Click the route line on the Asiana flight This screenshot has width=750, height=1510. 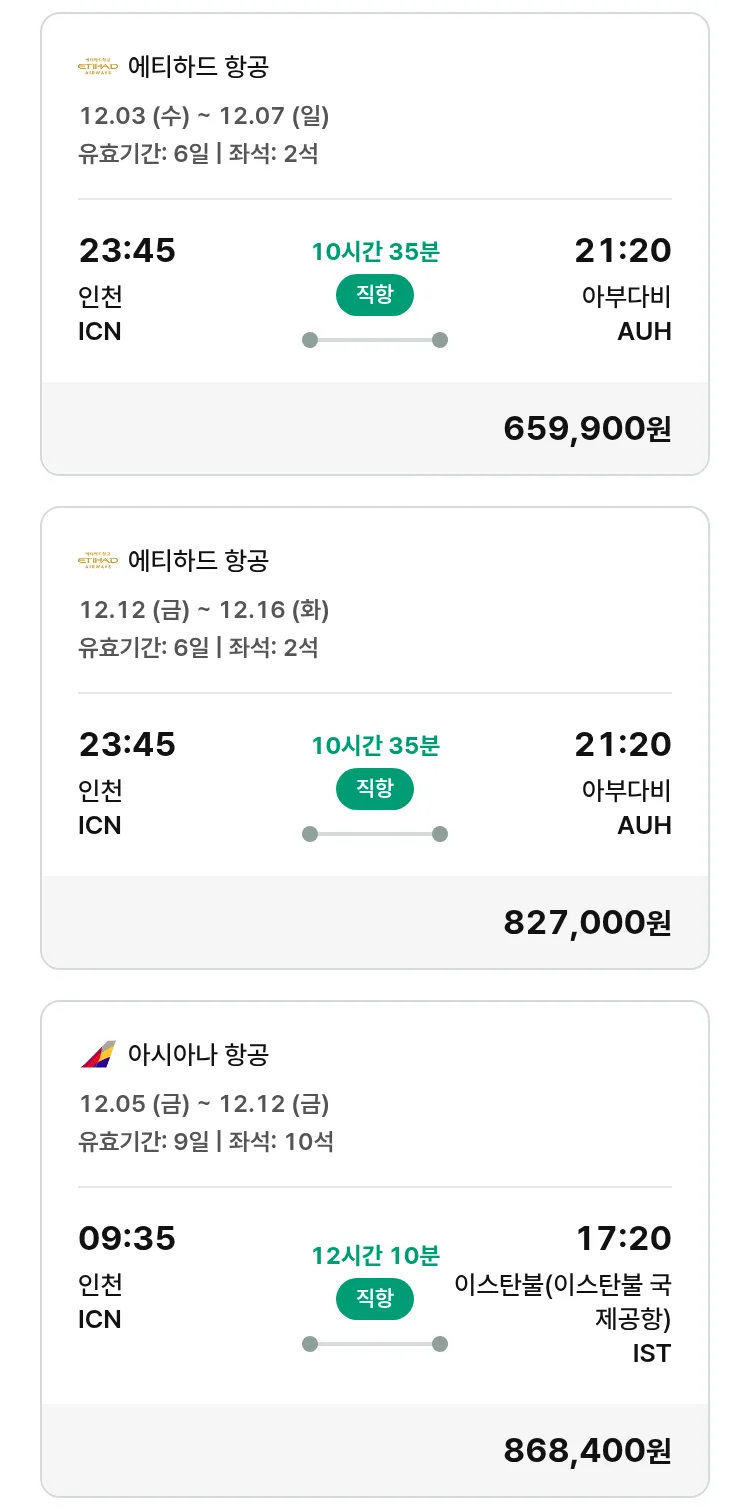coord(374,1344)
